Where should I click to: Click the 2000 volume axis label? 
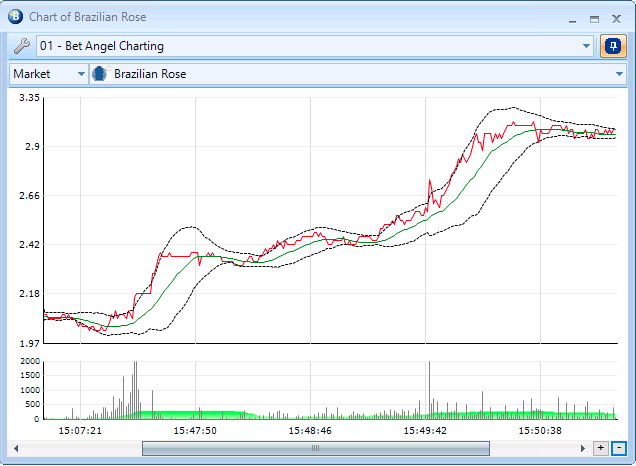(x=30, y=361)
